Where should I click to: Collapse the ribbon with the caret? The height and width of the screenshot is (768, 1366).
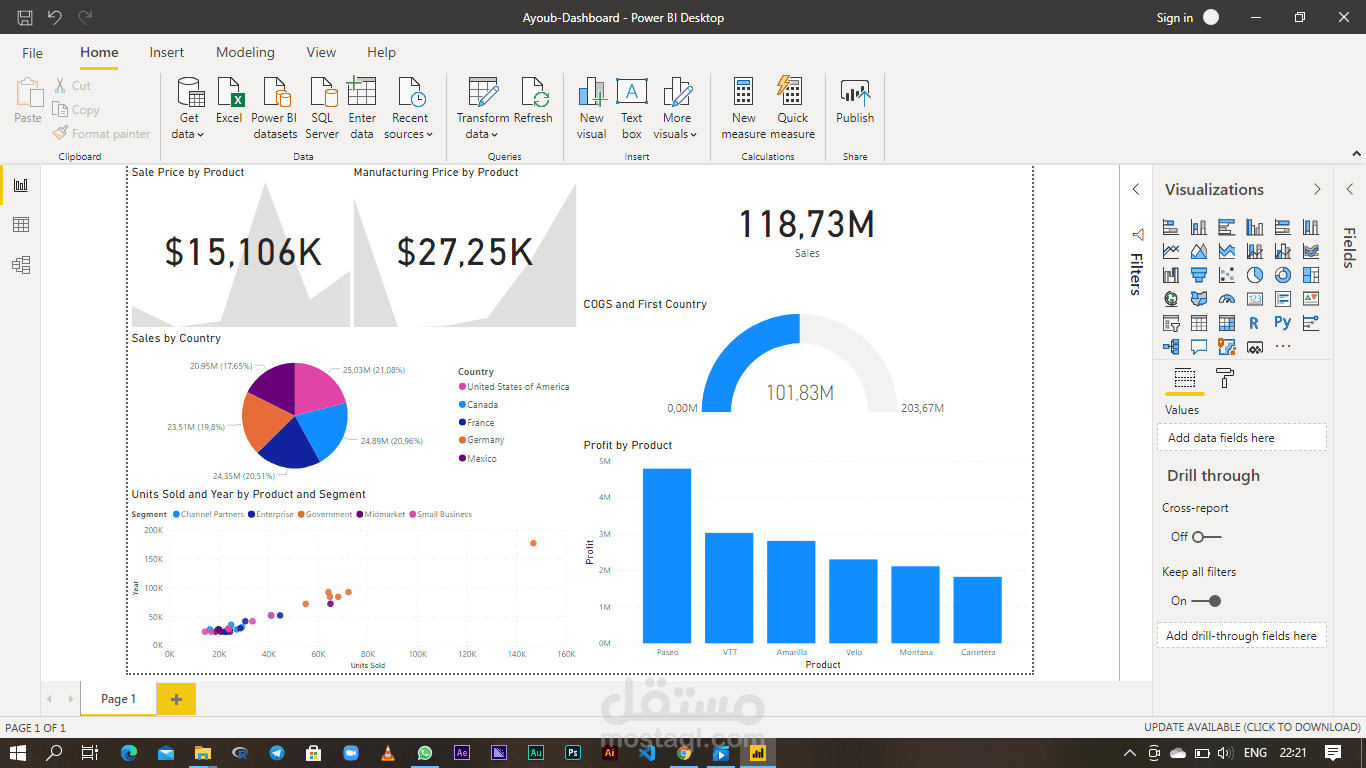[1355, 154]
